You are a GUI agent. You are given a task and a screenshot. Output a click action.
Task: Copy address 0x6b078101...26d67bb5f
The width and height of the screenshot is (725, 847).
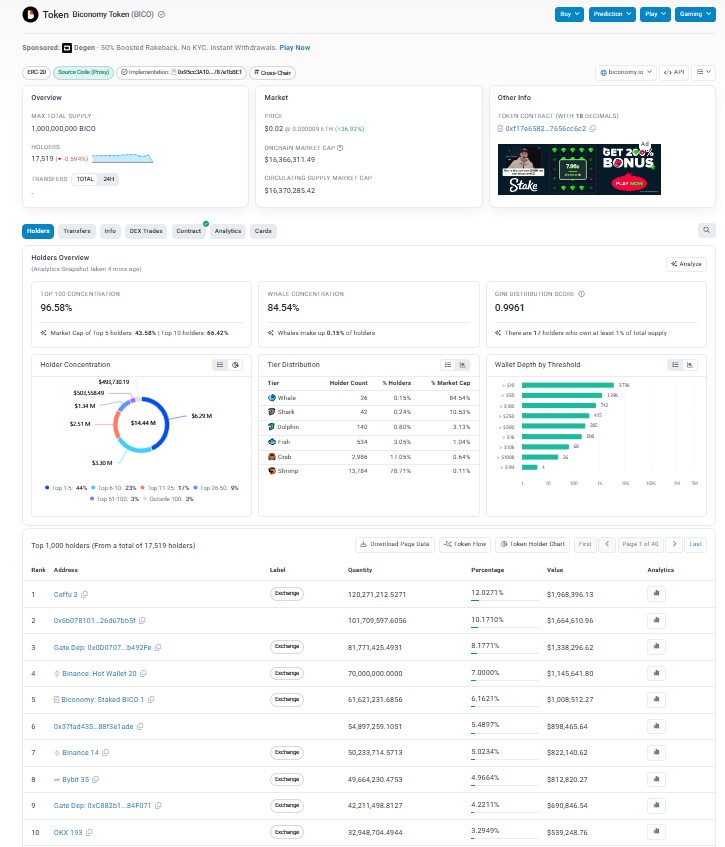click(142, 621)
